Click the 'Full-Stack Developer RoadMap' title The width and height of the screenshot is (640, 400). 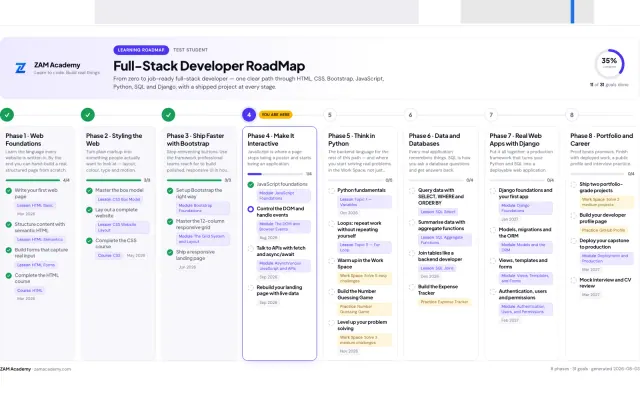(209, 66)
